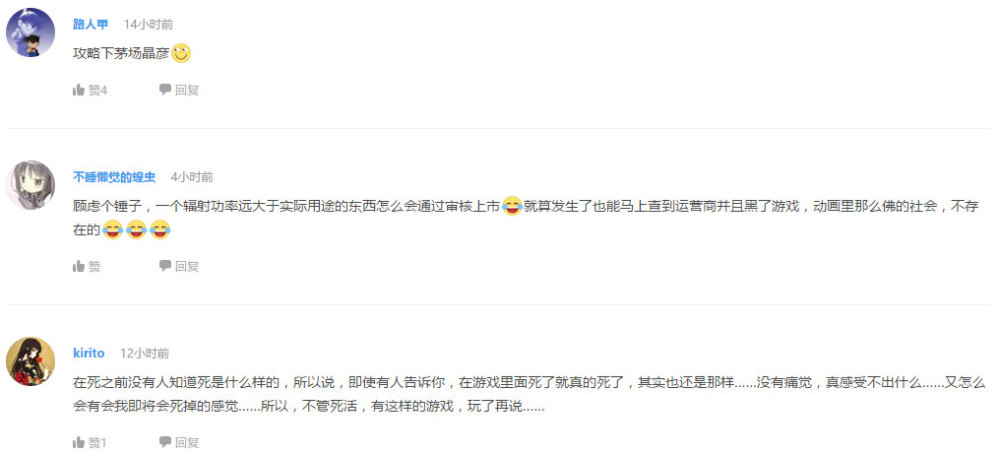1000x455 pixels.
Task: Click the 4小时前 timestamp
Action: pyautogui.click(x=192, y=177)
